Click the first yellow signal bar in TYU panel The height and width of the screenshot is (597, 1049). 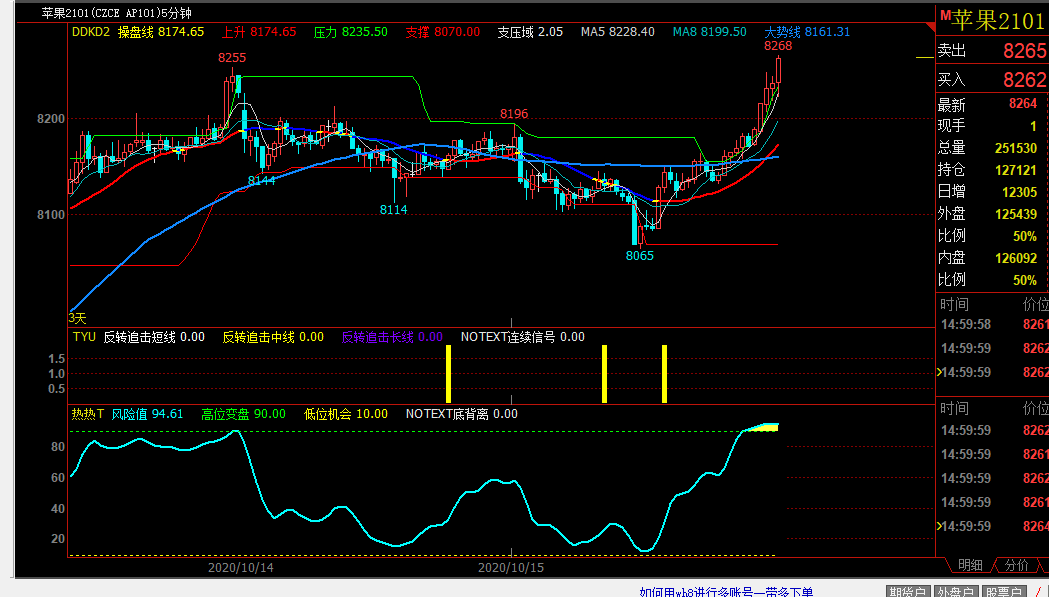click(x=449, y=374)
